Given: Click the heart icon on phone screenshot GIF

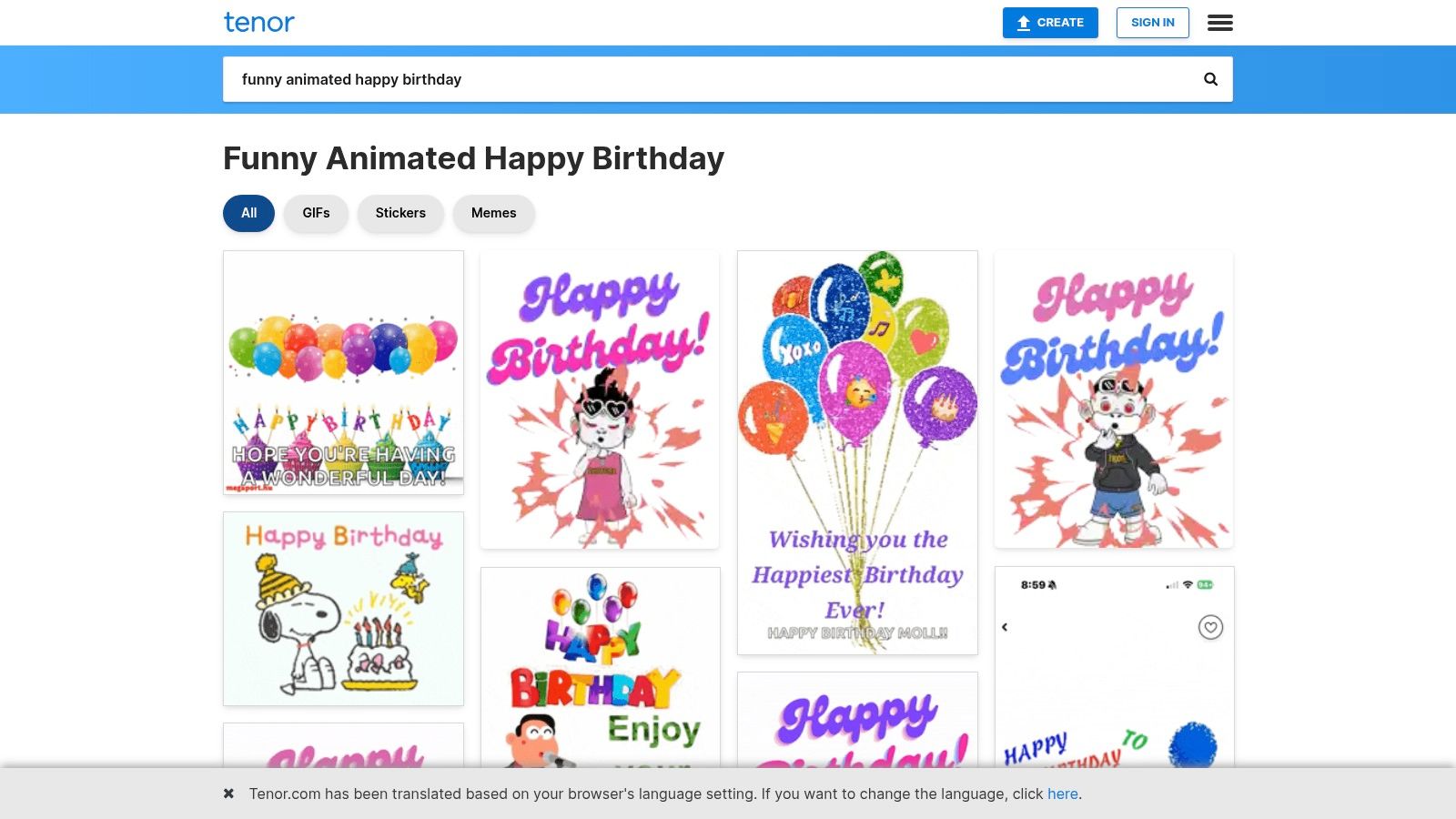Looking at the screenshot, I should pyautogui.click(x=1210, y=627).
